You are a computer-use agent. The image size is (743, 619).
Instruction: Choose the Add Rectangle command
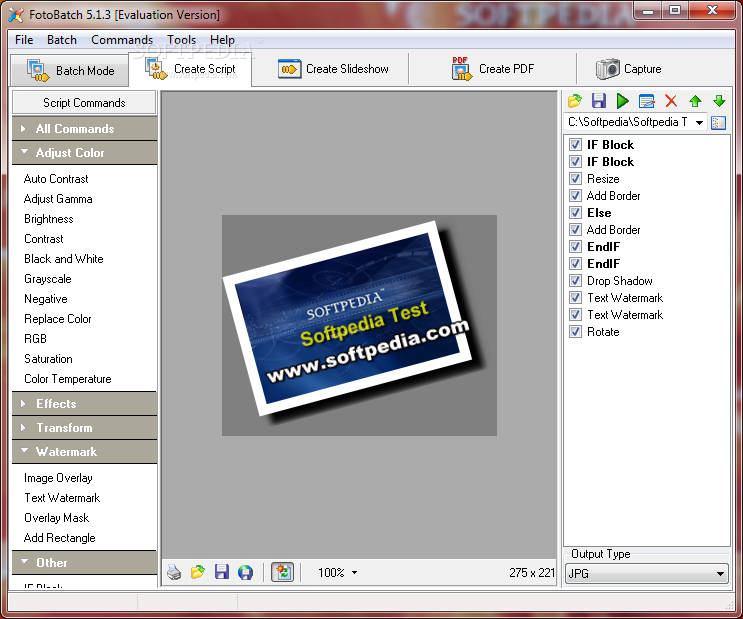59,538
